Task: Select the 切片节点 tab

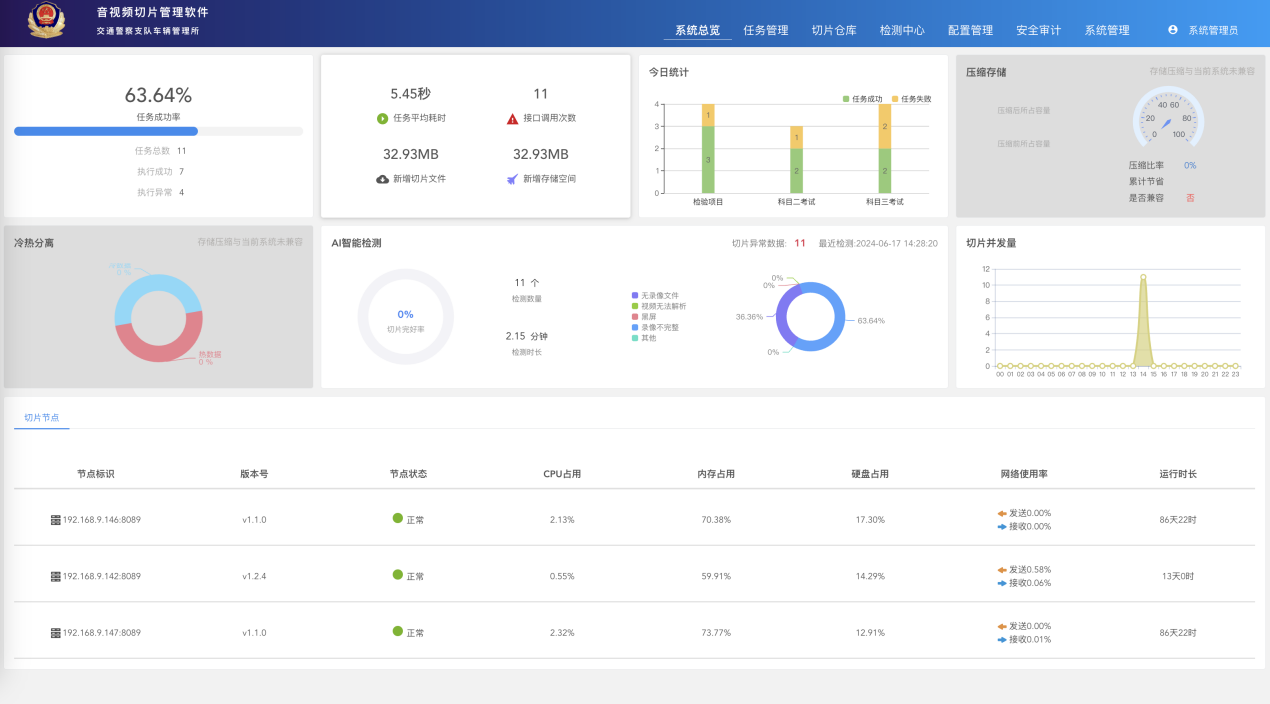Action: click(x=42, y=417)
